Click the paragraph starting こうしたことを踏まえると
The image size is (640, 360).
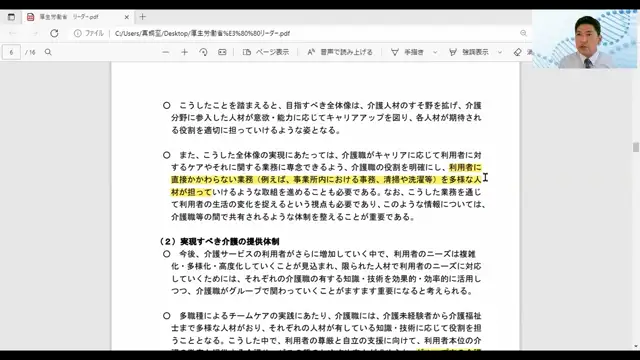click(322, 118)
